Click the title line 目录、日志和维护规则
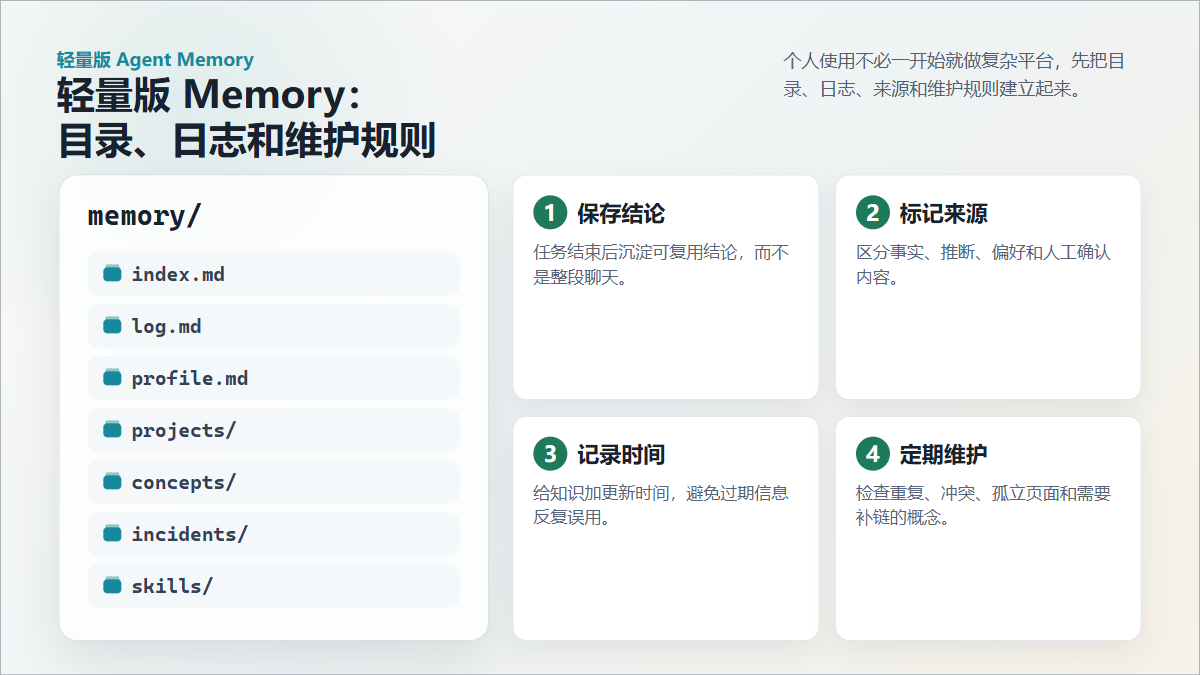 pyautogui.click(x=247, y=141)
